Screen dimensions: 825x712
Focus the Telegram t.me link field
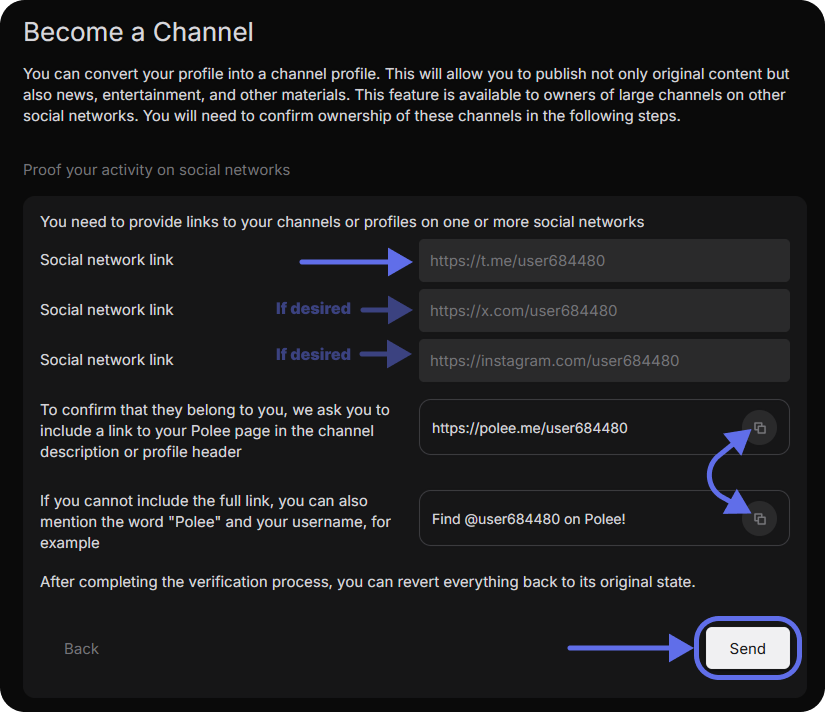604,260
